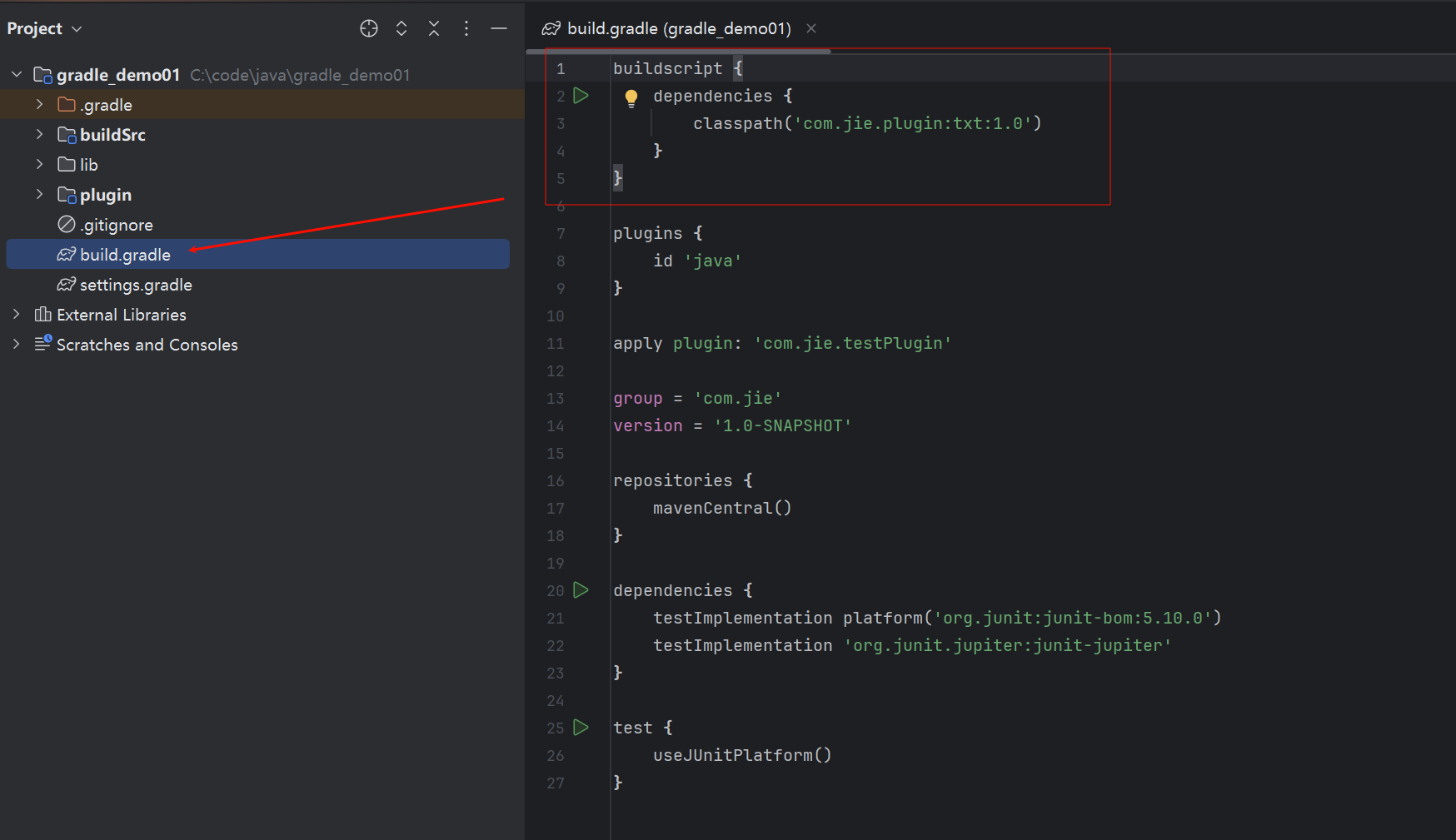1456x840 pixels.
Task: Click the gradle_demo01 module folder icon
Action: [x=43, y=75]
